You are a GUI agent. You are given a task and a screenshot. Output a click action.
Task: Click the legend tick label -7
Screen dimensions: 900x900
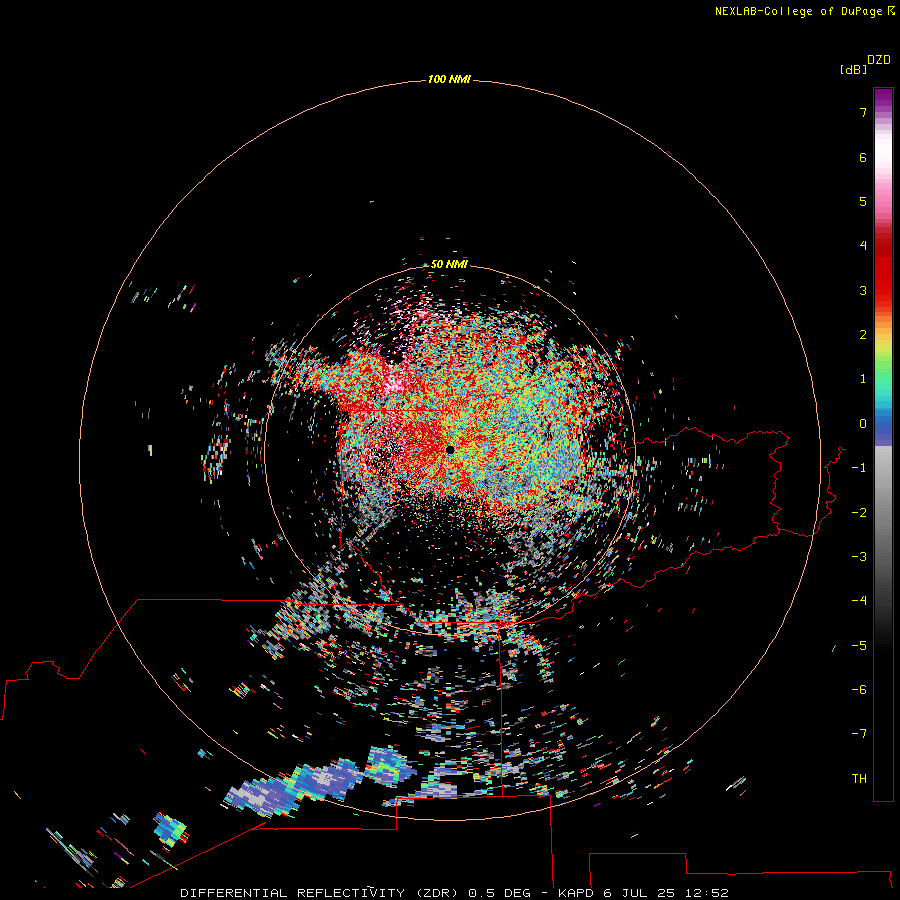click(x=859, y=734)
